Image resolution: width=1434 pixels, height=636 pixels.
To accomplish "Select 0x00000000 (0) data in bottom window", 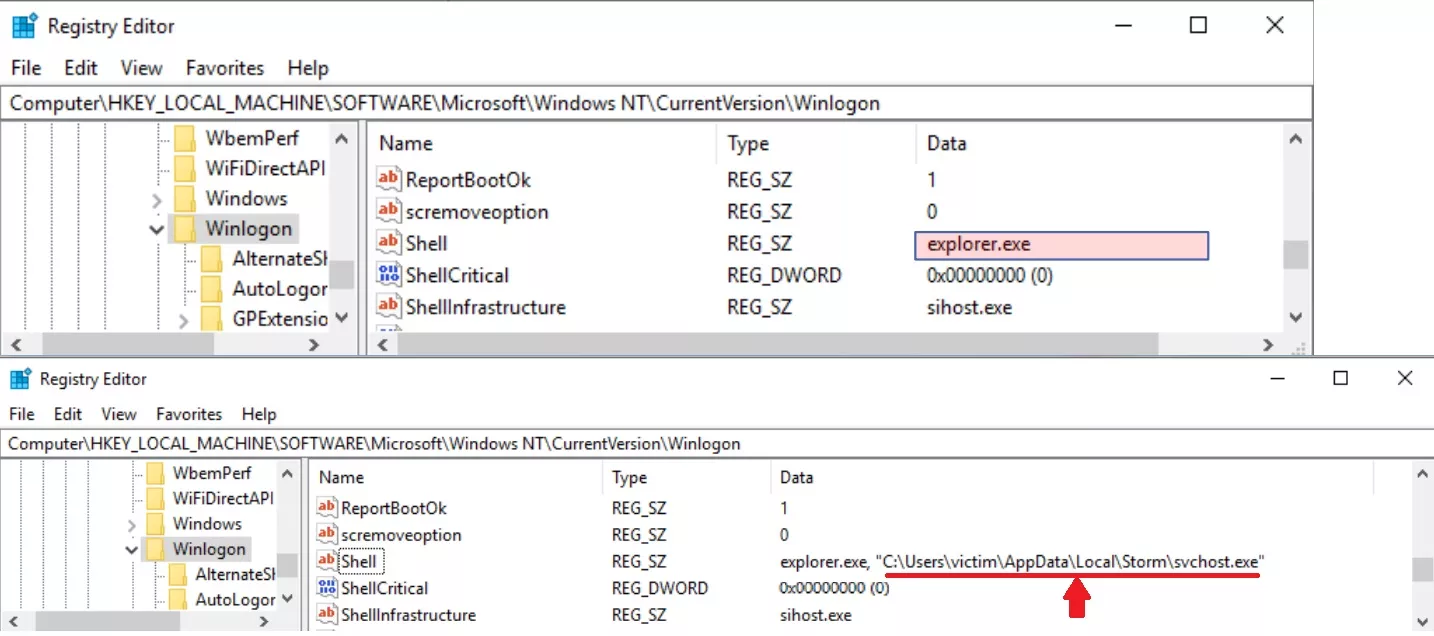I will [x=834, y=588].
